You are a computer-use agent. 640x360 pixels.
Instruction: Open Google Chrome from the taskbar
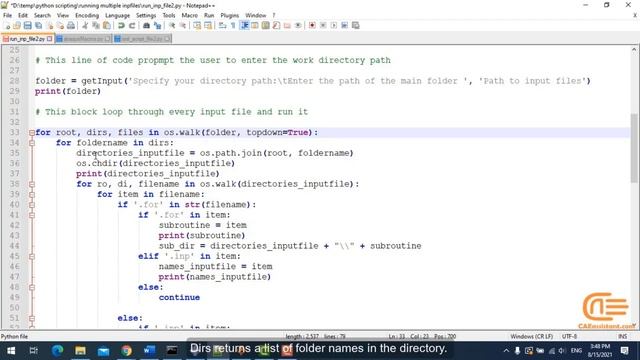coord(126,351)
